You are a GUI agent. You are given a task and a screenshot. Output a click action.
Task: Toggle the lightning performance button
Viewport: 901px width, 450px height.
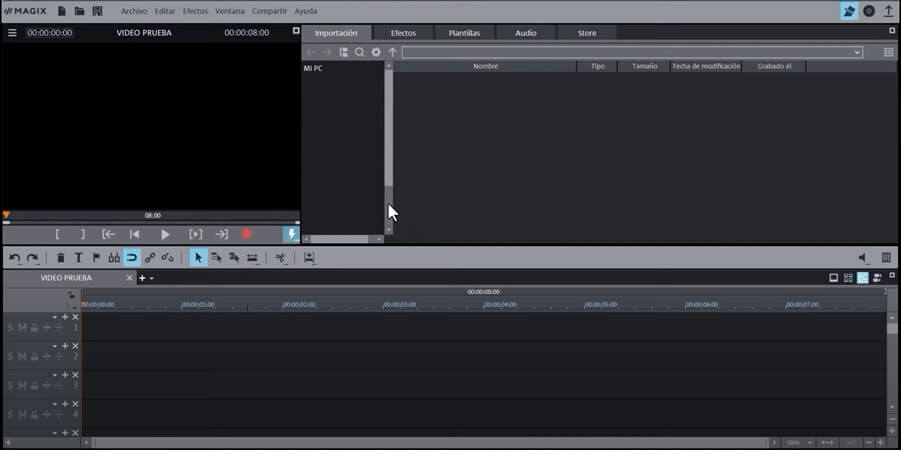point(291,234)
